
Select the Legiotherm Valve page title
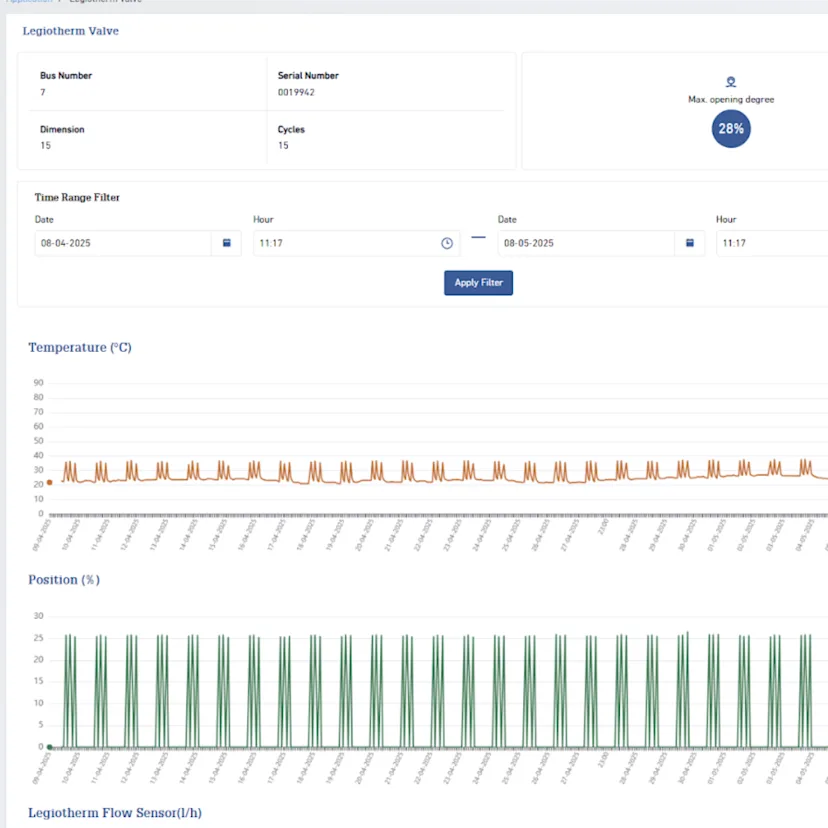[71, 31]
